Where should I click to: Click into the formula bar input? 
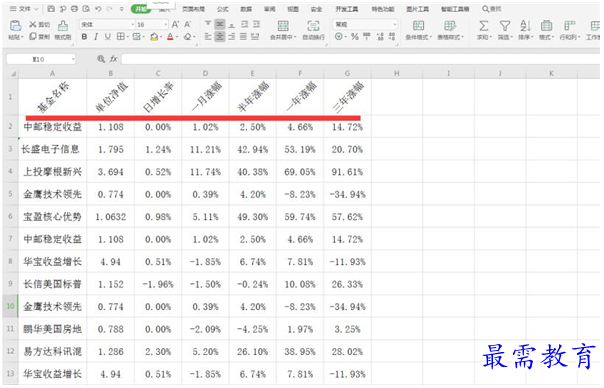point(360,59)
